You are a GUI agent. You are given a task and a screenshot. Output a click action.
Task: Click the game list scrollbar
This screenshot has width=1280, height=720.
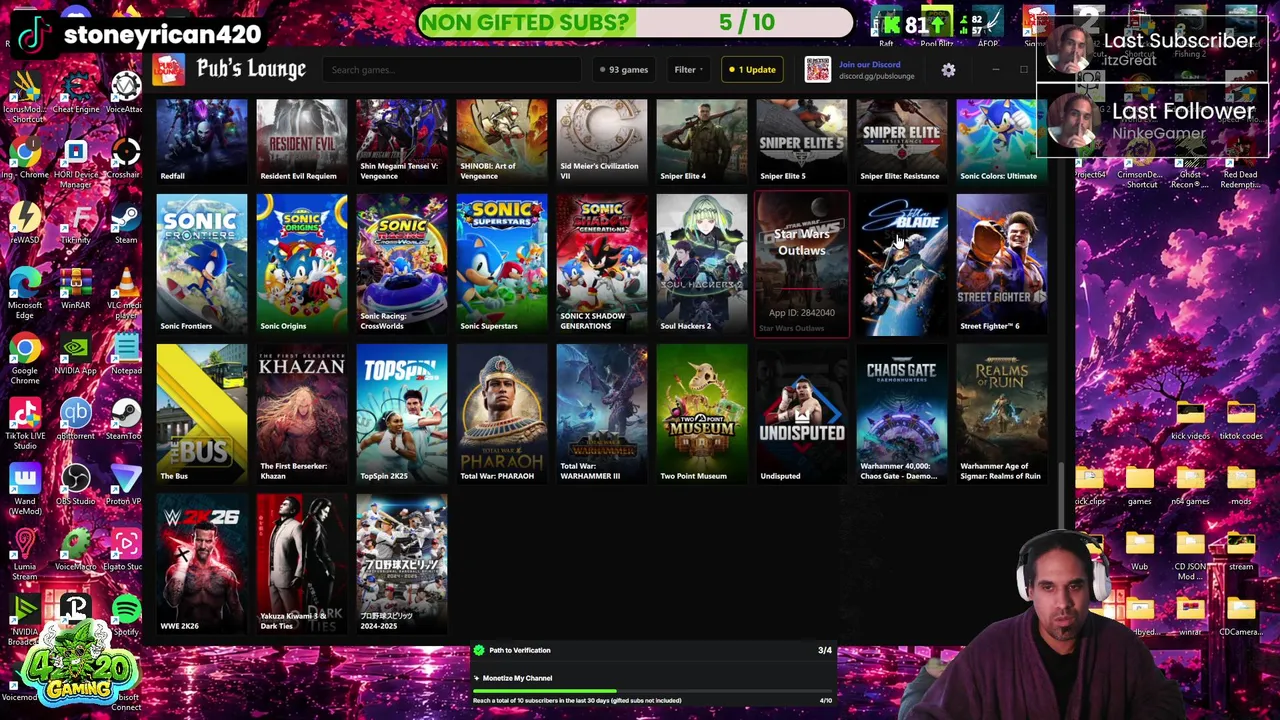(1060, 495)
